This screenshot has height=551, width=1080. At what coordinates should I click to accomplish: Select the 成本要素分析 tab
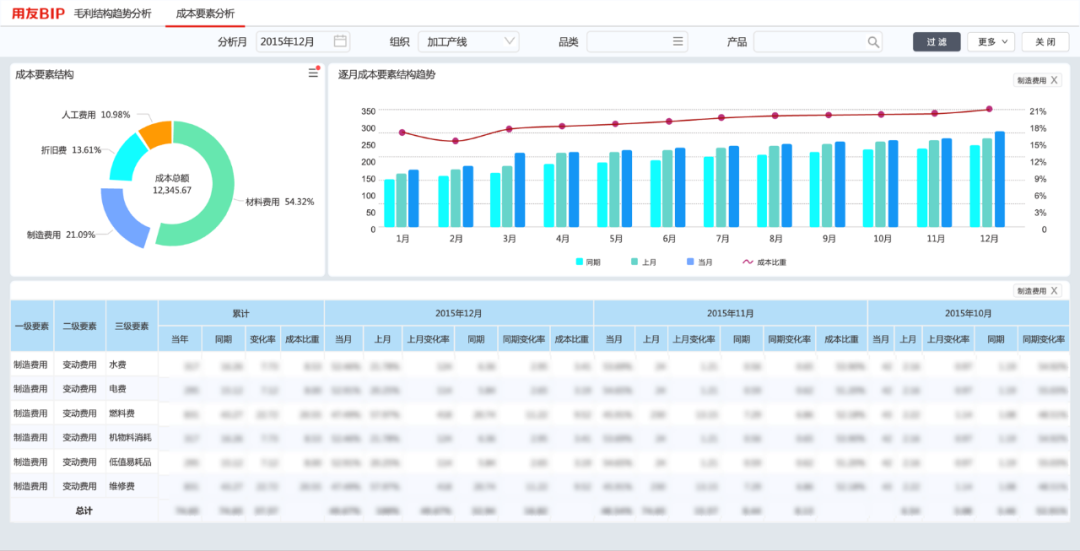pos(205,14)
